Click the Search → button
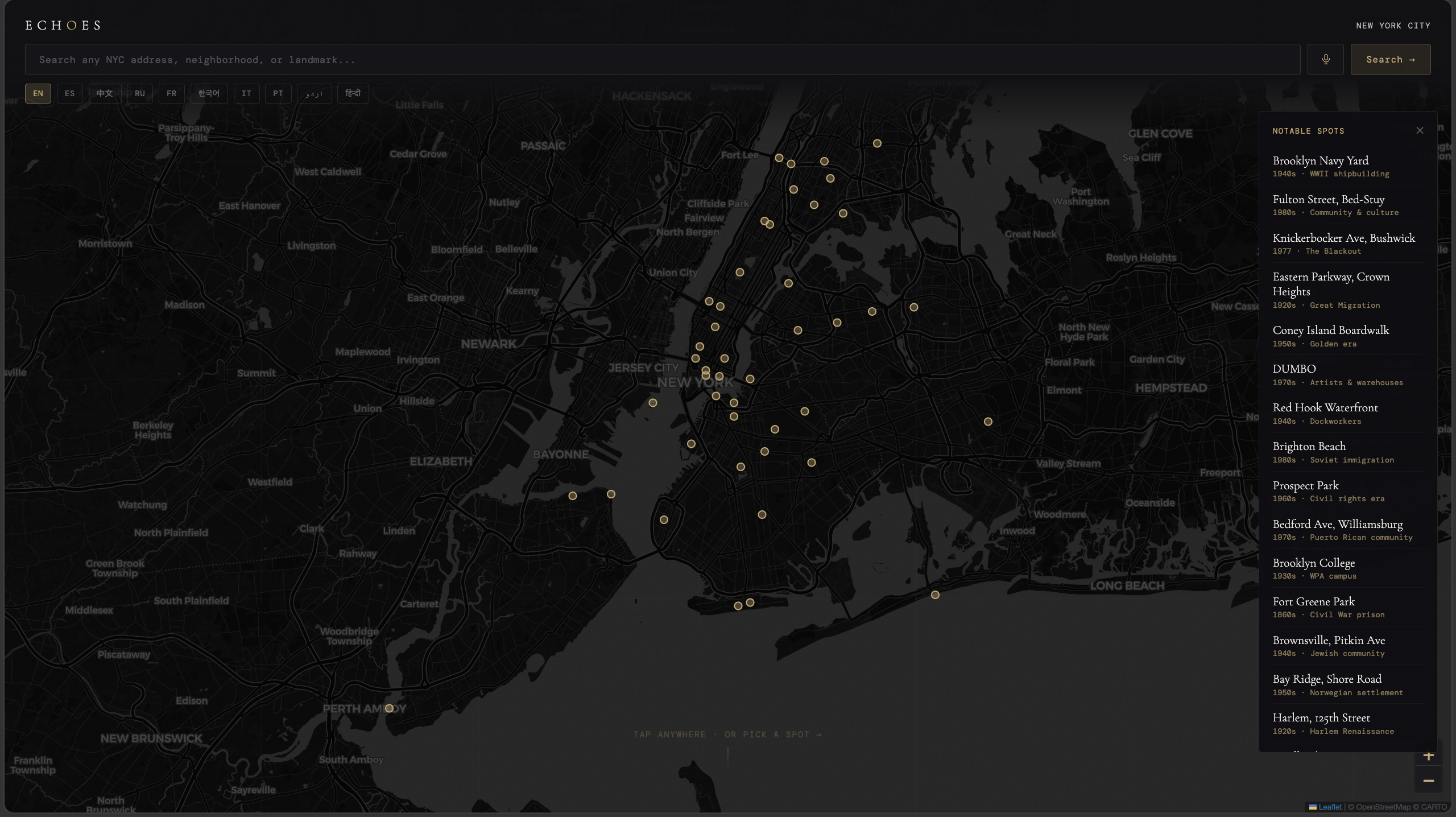 [1390, 60]
